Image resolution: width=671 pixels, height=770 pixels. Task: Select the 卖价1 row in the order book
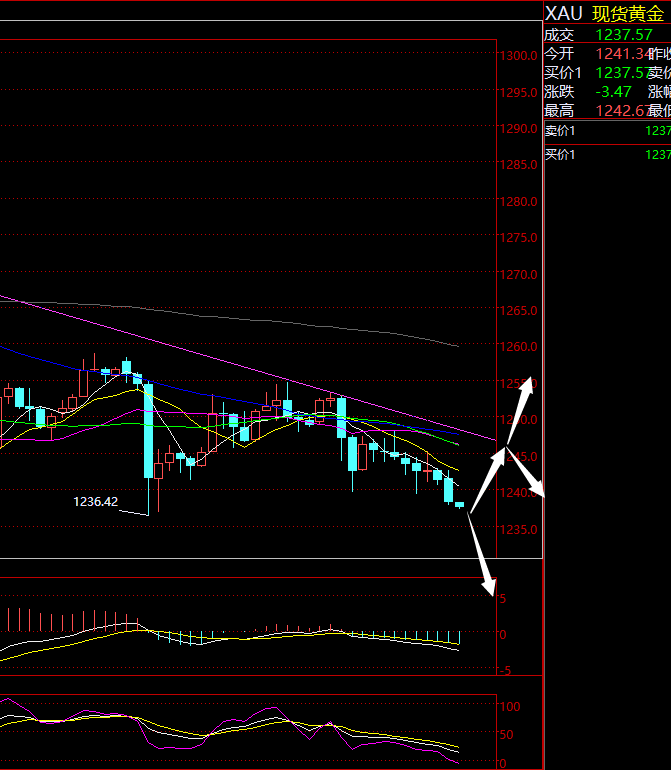606,131
